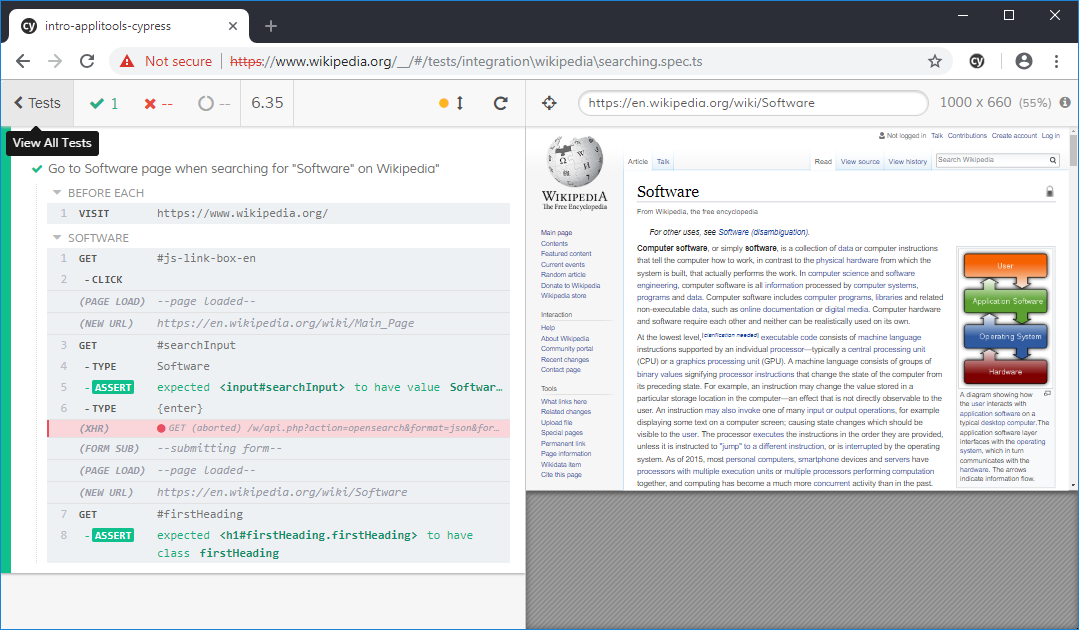1079x630 pixels.
Task: Click the Search Wikipedia field
Action: pos(991,160)
